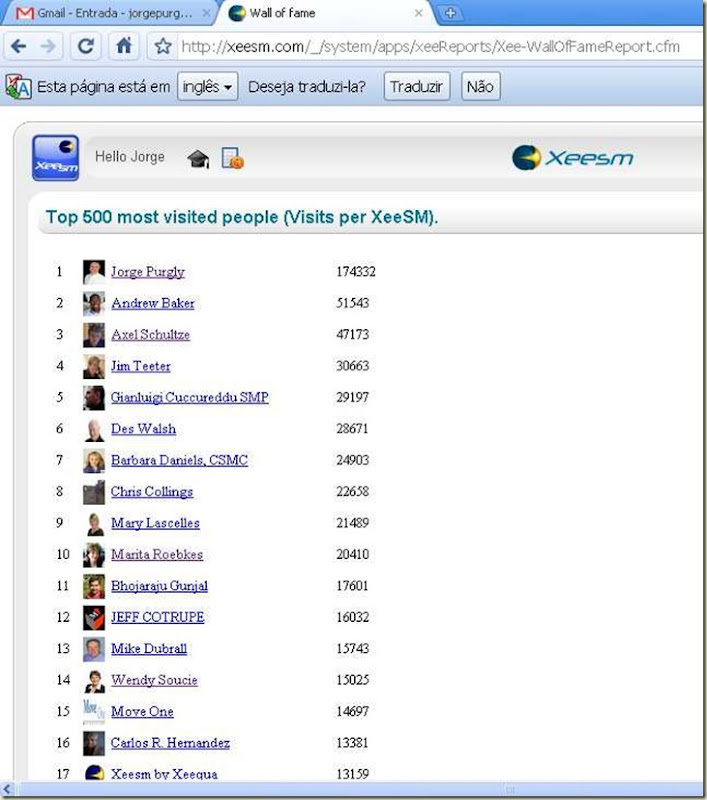Click the browser forward arrow
The height and width of the screenshot is (800, 707).
[x=48, y=46]
